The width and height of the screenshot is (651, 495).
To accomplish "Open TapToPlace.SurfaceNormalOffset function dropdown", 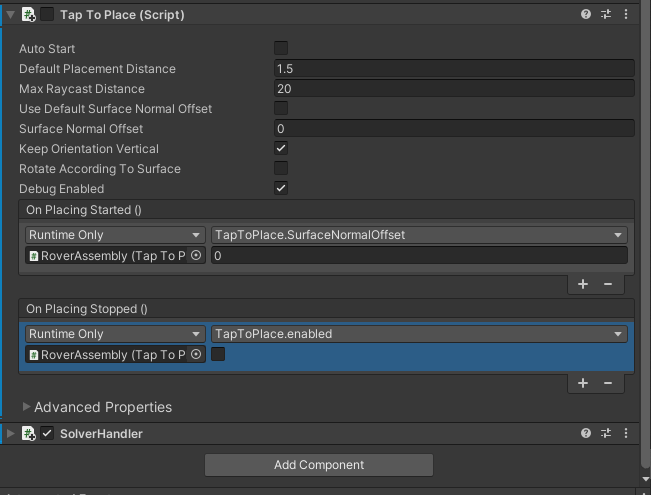I will (x=419, y=235).
